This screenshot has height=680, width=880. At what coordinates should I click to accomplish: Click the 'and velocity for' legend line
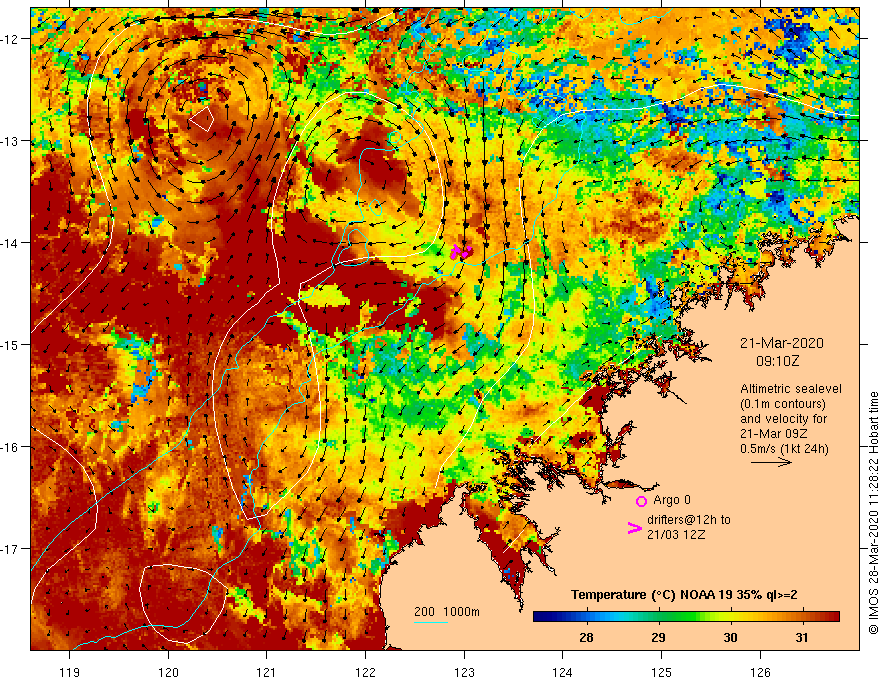pos(783,419)
